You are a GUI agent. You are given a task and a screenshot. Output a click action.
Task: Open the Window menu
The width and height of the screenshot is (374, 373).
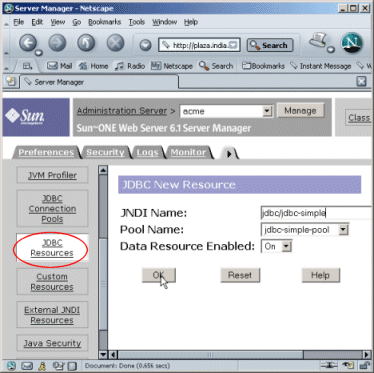(x=164, y=22)
